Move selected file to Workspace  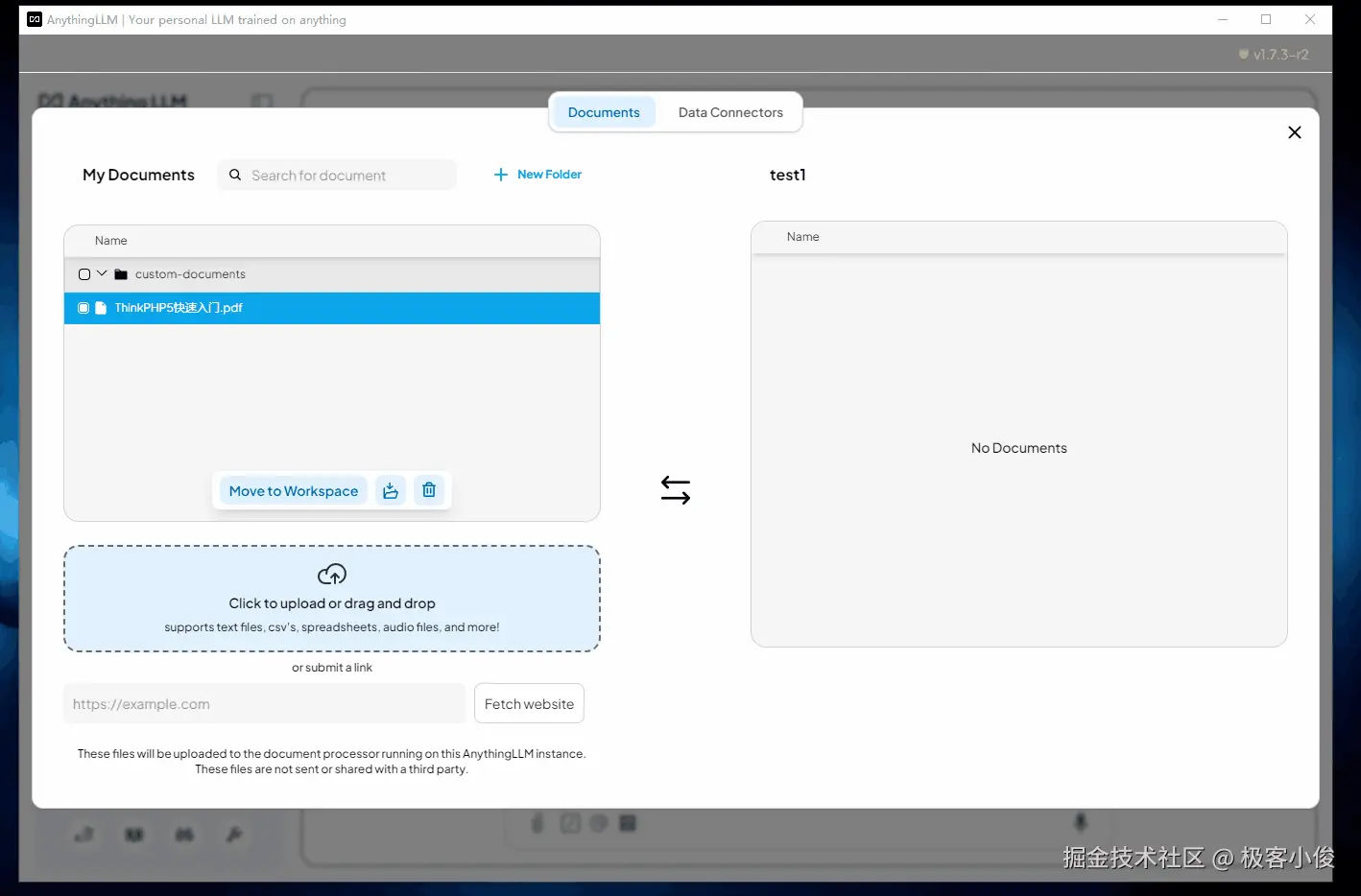click(293, 491)
